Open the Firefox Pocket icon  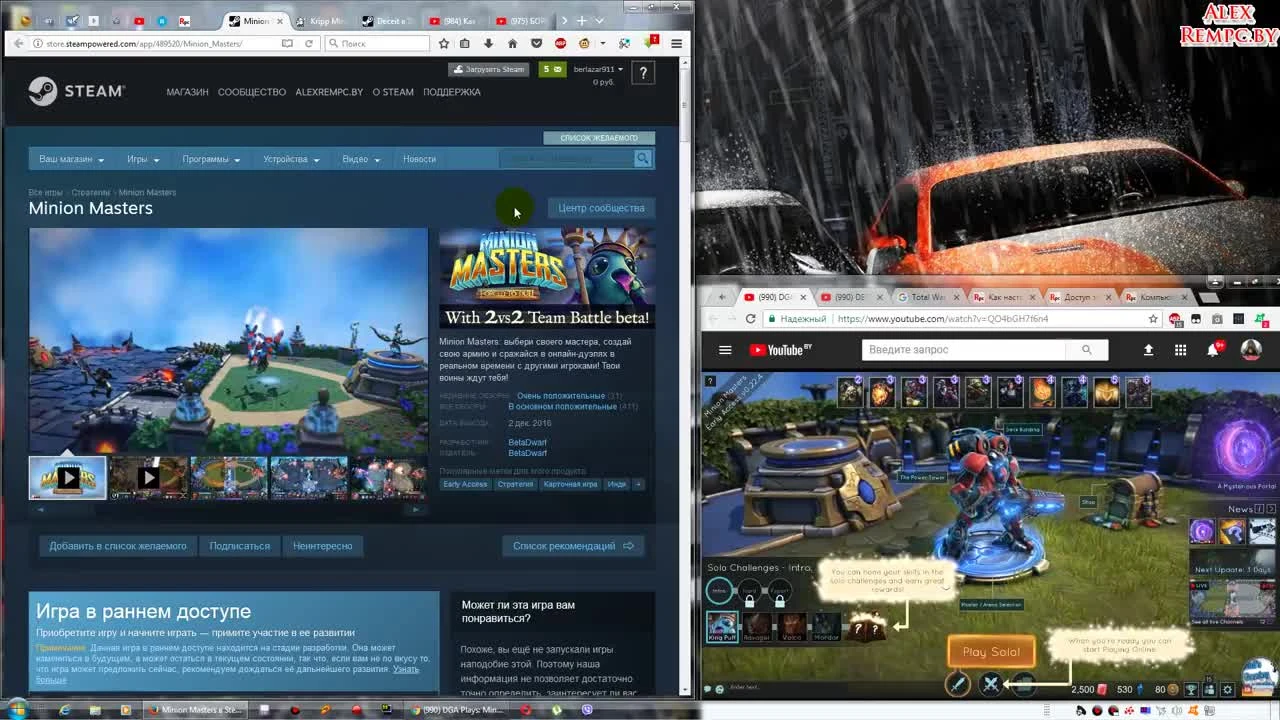[536, 43]
